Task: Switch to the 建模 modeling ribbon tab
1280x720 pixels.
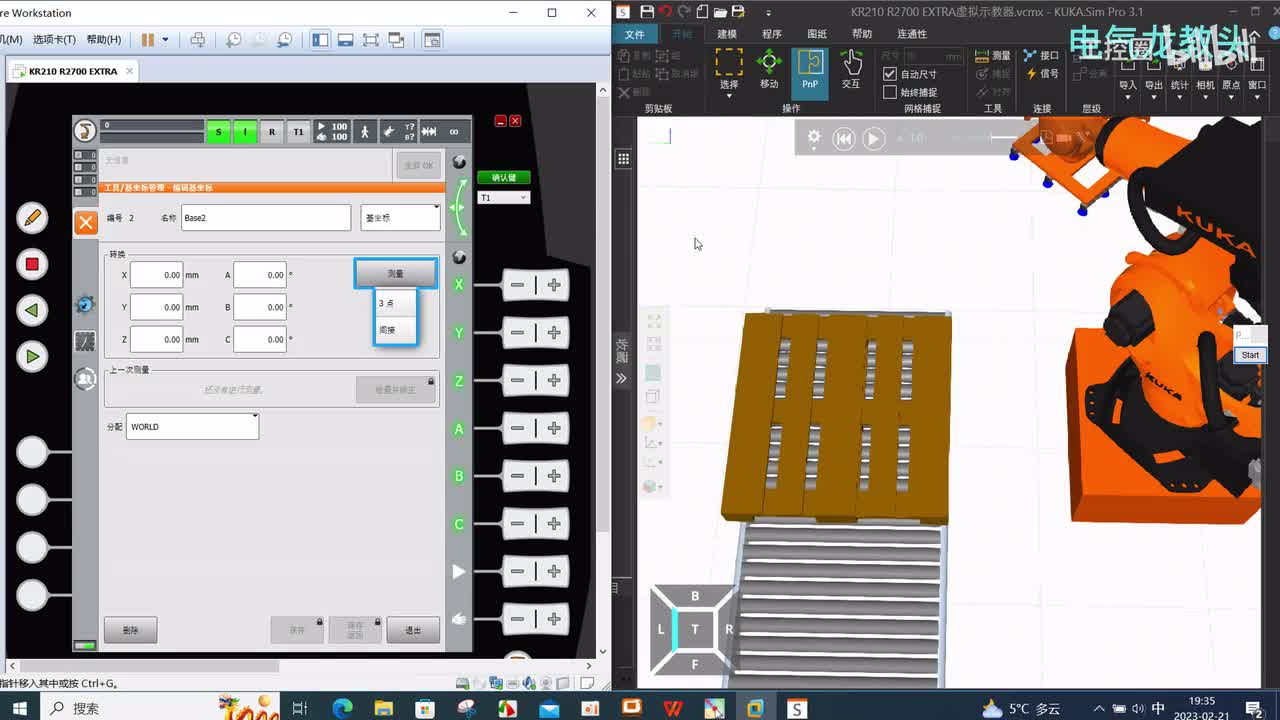Action: point(727,34)
